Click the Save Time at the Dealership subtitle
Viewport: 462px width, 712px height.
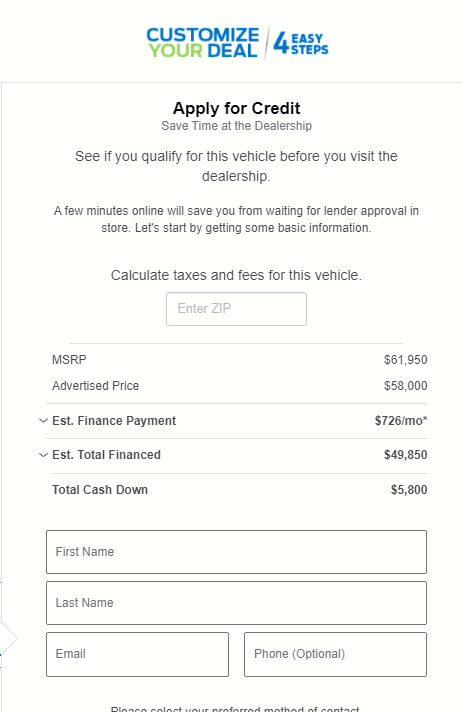236,126
